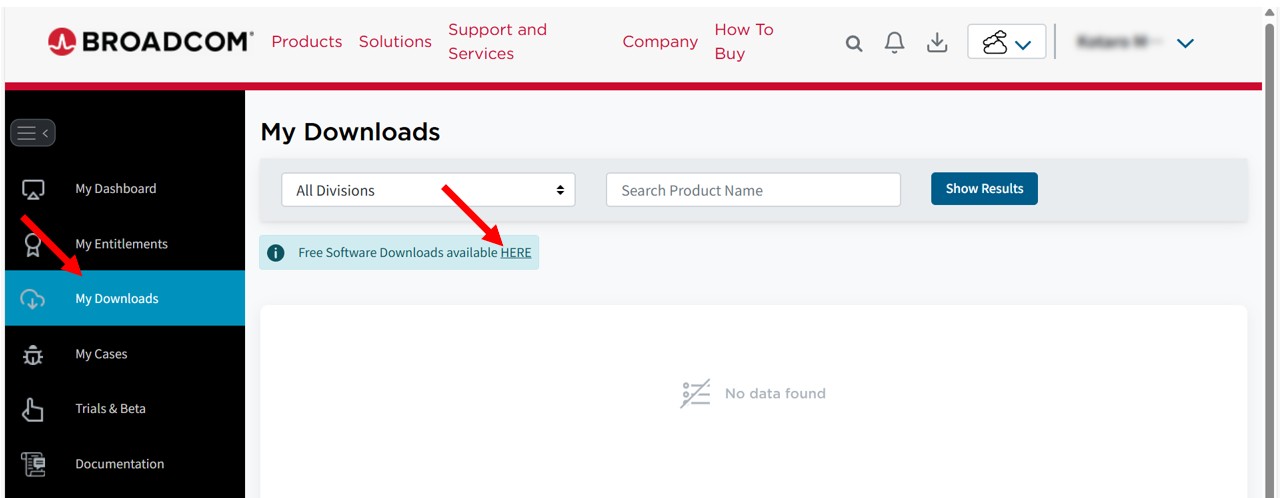The height and width of the screenshot is (498, 1283).
Task: Click the info icon in free downloads banner
Action: [276, 253]
